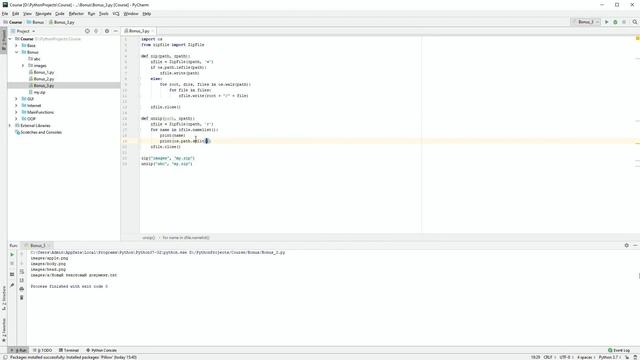Click the lock icon in status bar

[x=627, y=357]
